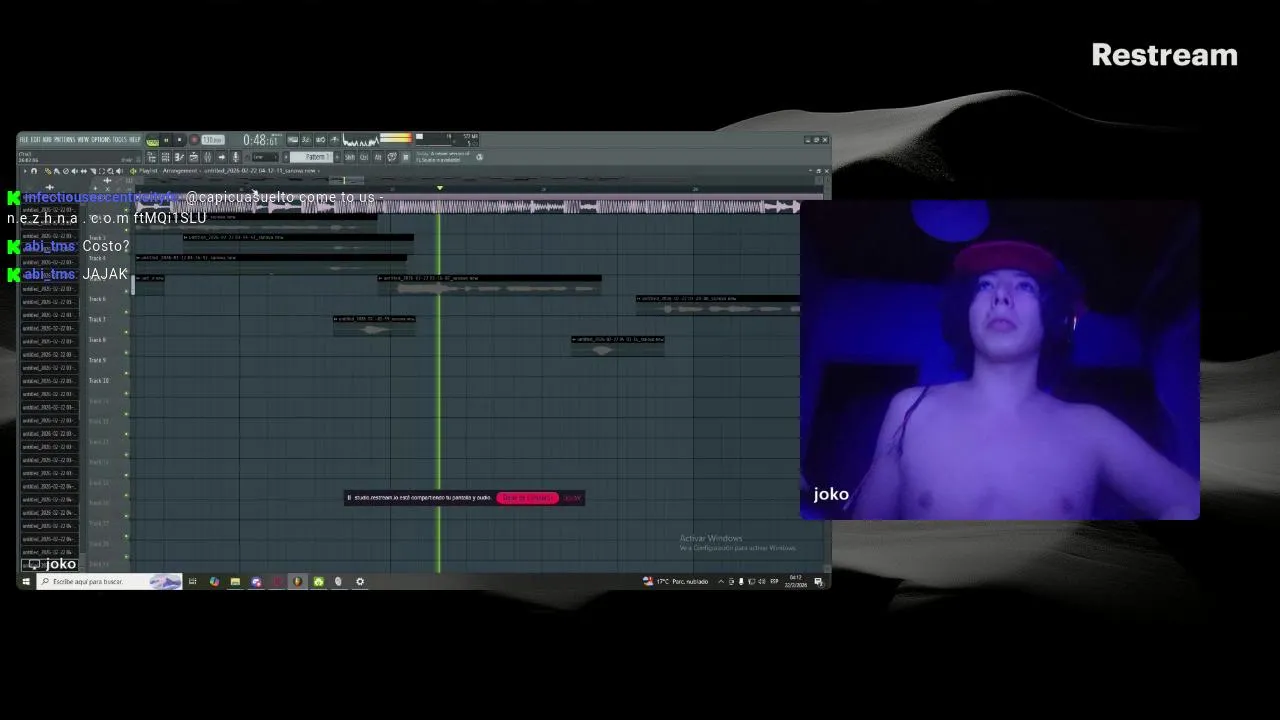Screen dimensions: 1280x720
Task: Click the second view shortcut icon below the pause button
Action: tap(165, 157)
